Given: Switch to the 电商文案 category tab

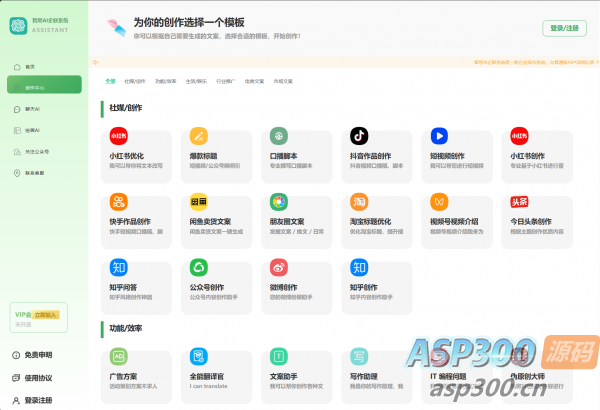Looking at the screenshot, I should (x=254, y=81).
